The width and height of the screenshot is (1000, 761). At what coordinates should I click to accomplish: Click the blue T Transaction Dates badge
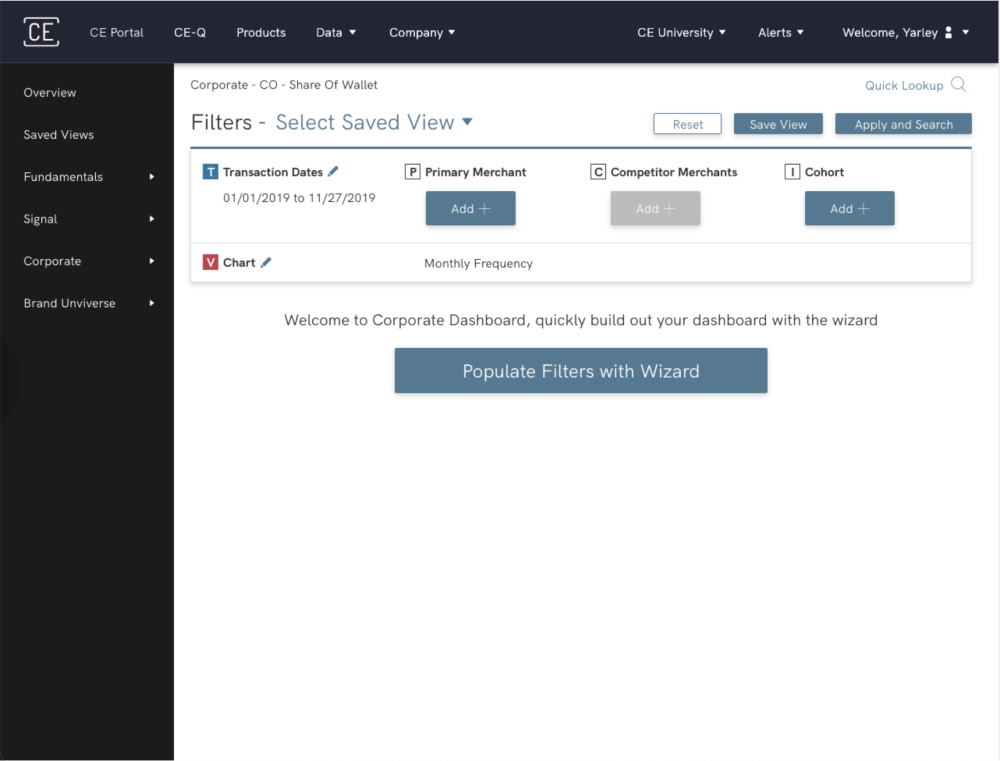(210, 172)
